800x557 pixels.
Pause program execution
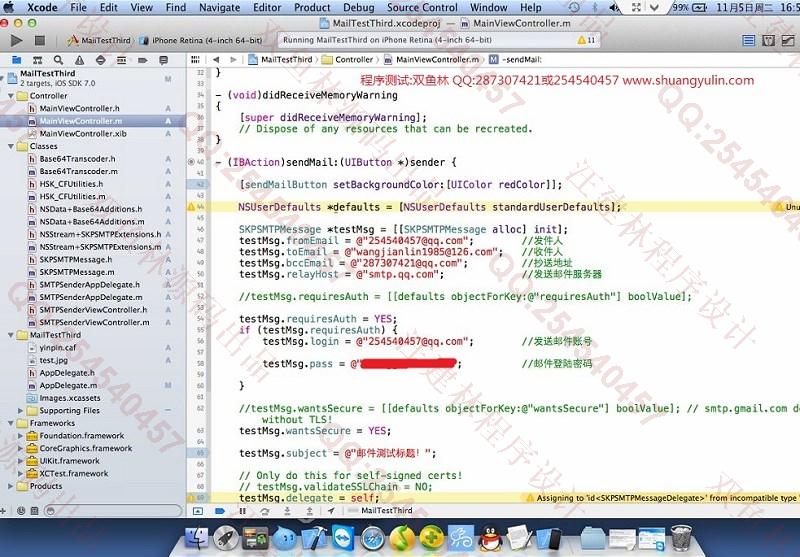pos(242,511)
